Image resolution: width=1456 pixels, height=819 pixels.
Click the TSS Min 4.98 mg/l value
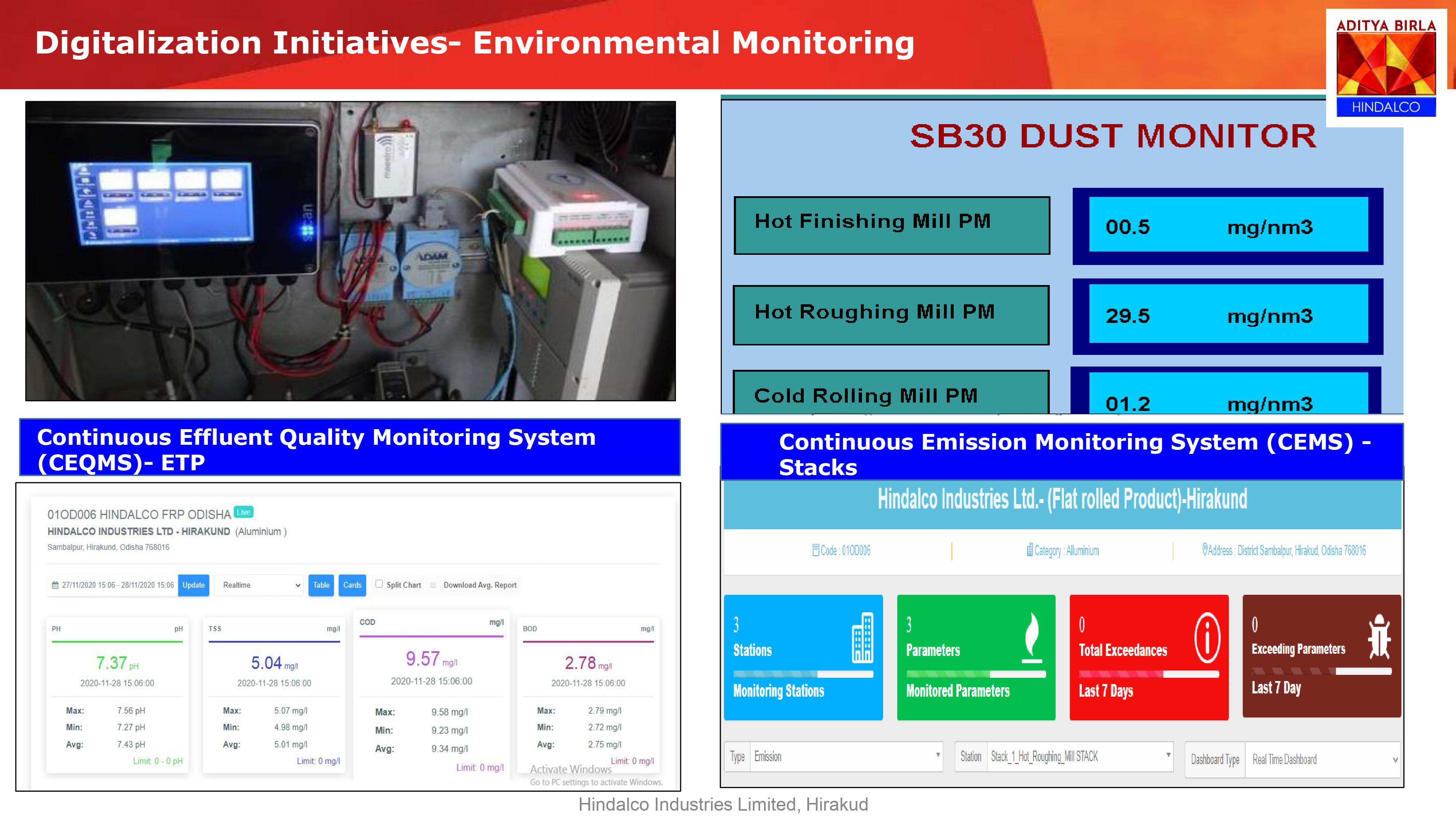[290, 727]
